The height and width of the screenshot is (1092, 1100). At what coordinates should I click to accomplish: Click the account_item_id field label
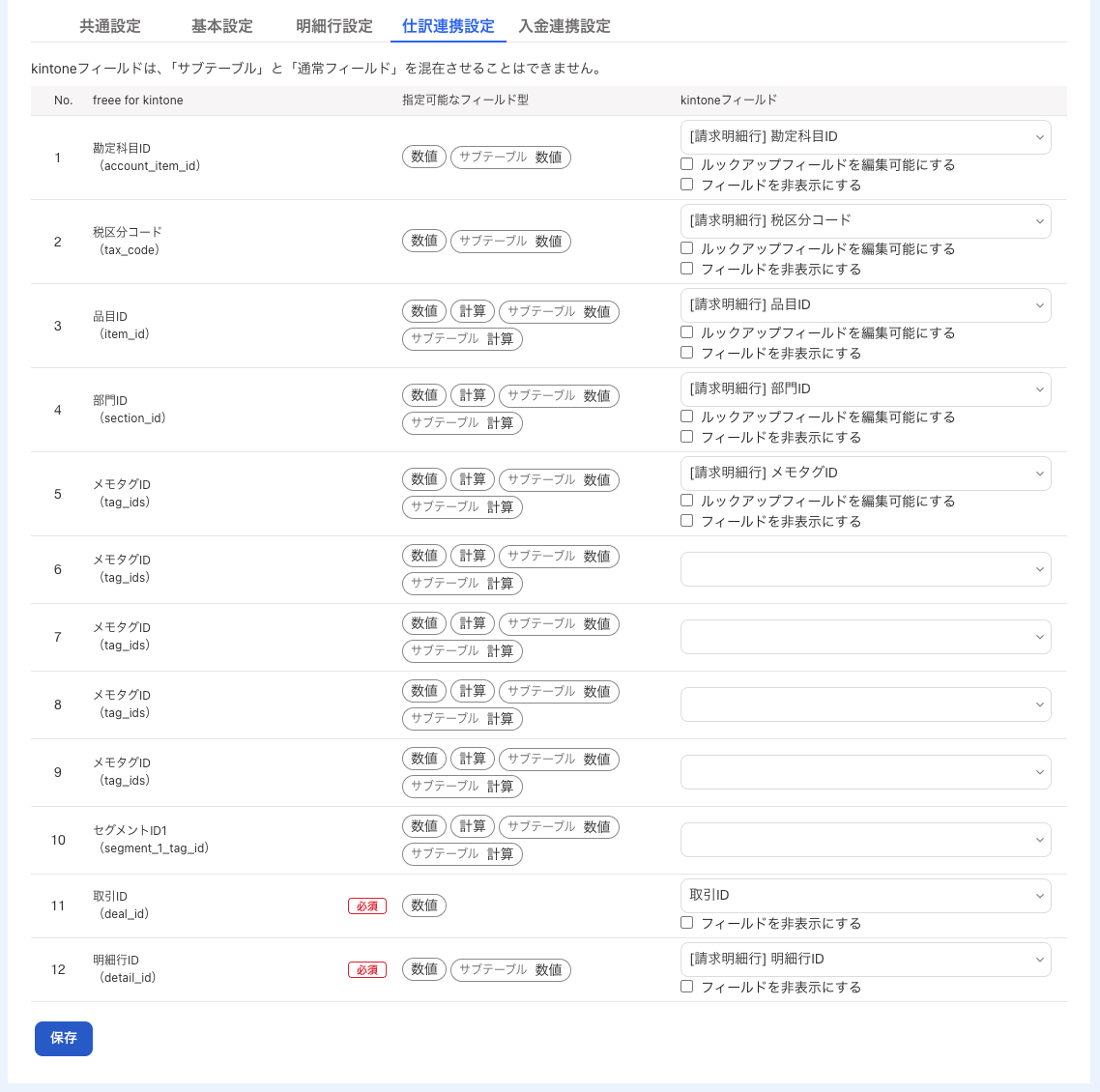coord(150,166)
